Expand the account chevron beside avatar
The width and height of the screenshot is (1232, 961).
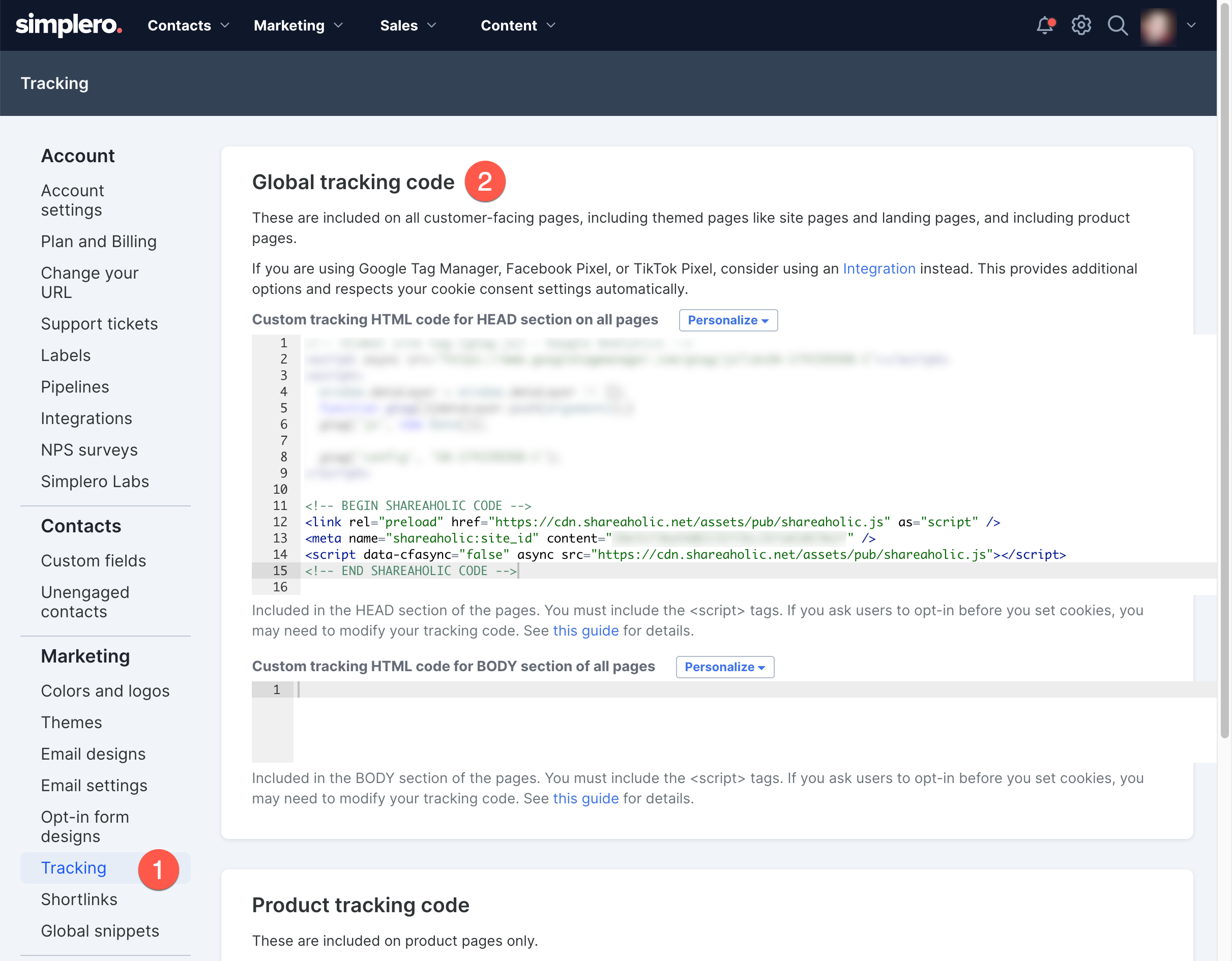pos(1191,25)
